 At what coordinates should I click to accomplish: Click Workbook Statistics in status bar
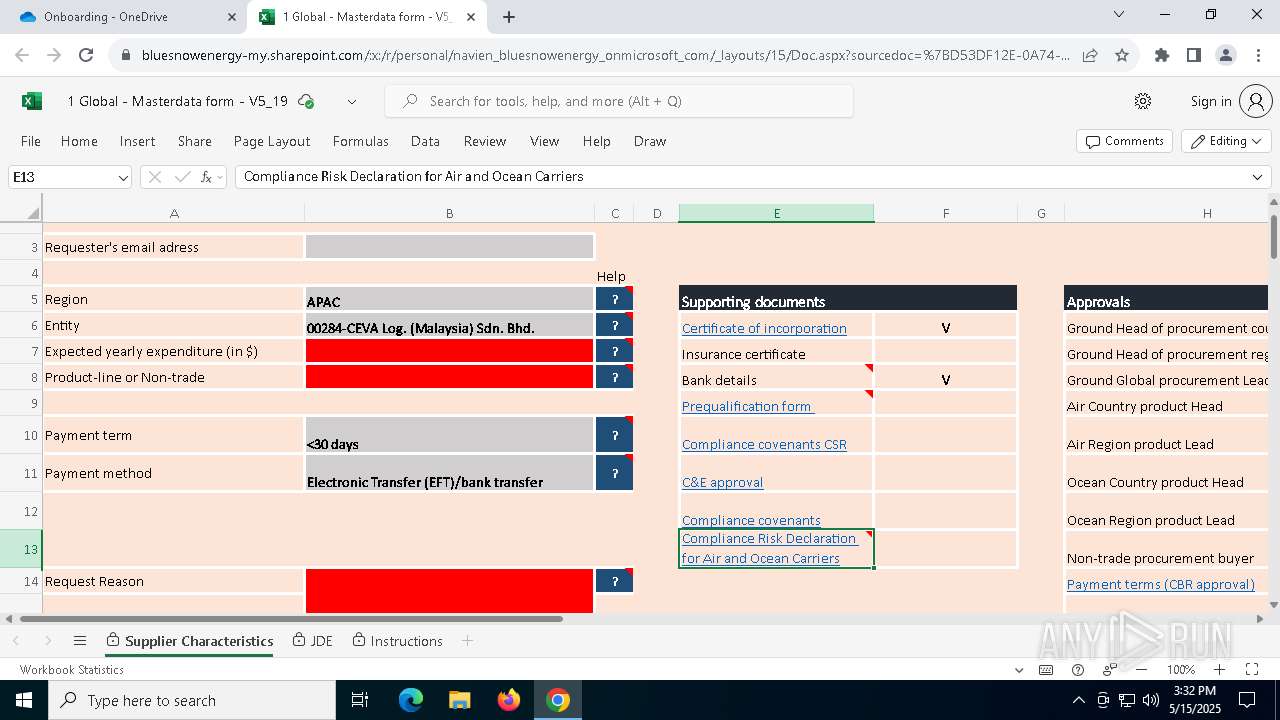[72, 670]
